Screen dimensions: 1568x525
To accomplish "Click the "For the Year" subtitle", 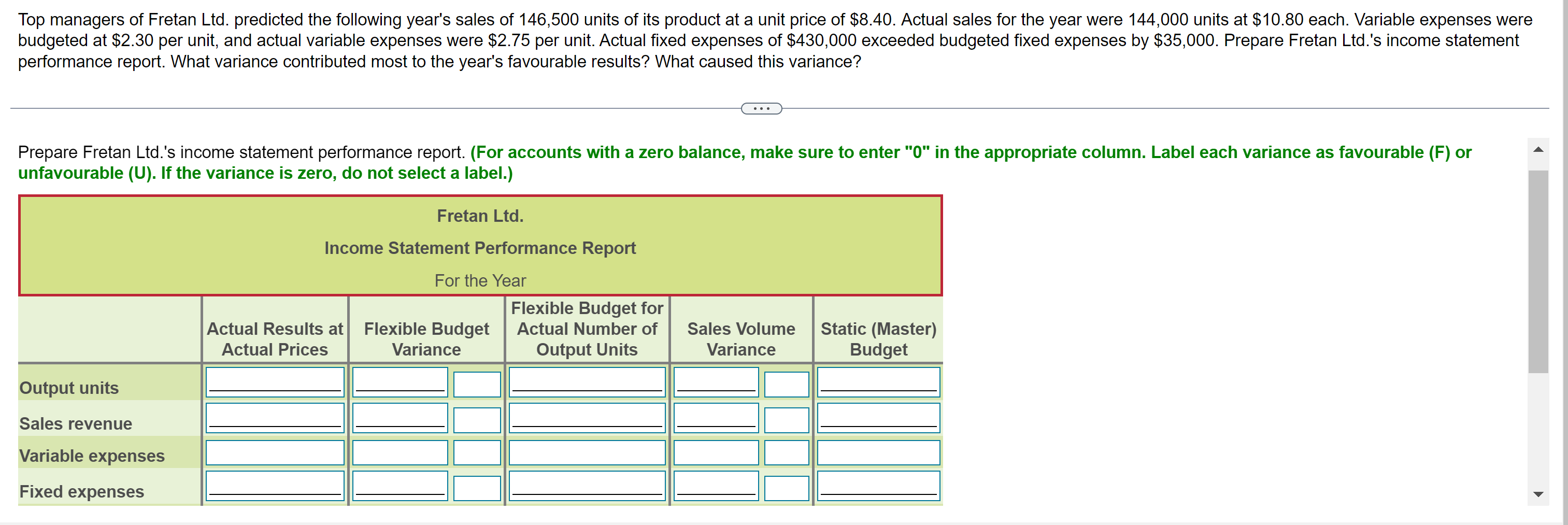I will click(x=480, y=280).
